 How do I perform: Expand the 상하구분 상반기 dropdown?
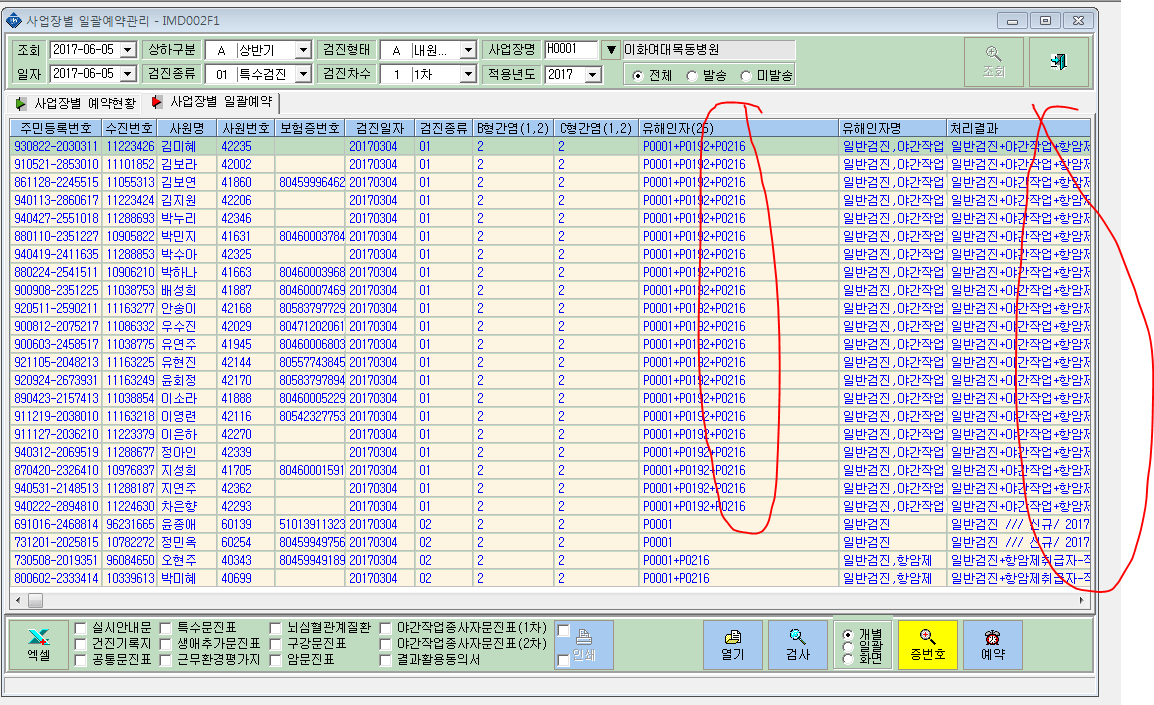point(303,50)
